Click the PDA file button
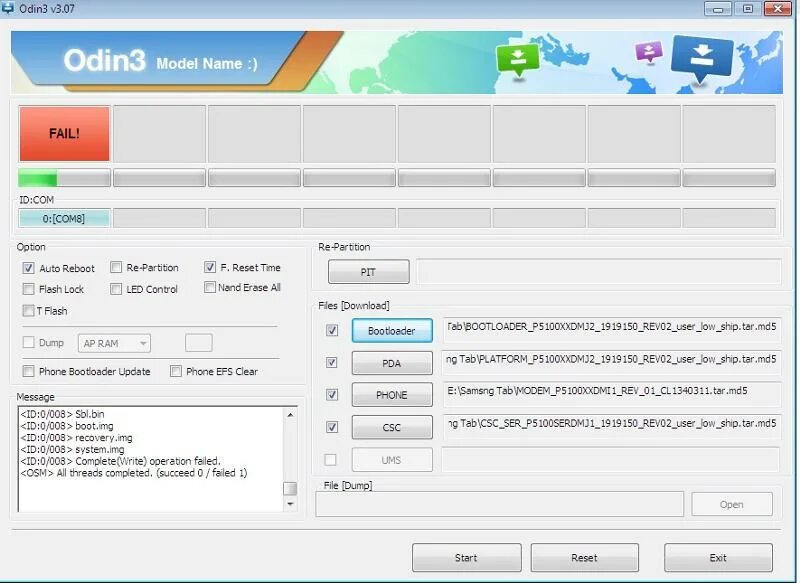This screenshot has height=583, width=800. coord(392,363)
